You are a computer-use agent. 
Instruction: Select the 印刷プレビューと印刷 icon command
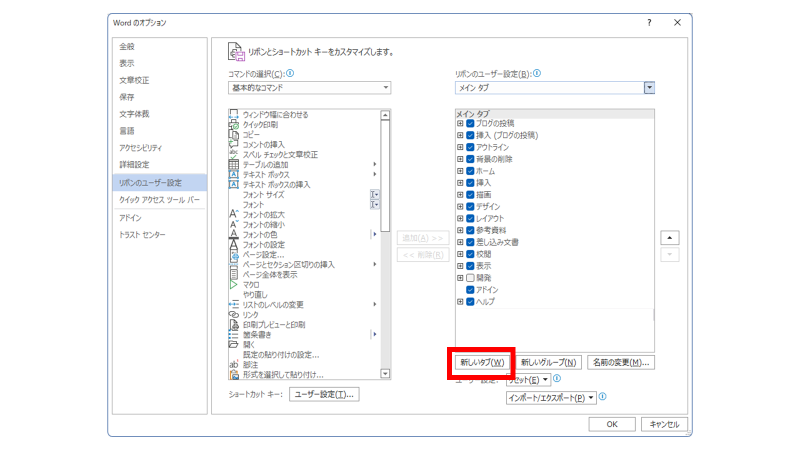(x=234, y=324)
